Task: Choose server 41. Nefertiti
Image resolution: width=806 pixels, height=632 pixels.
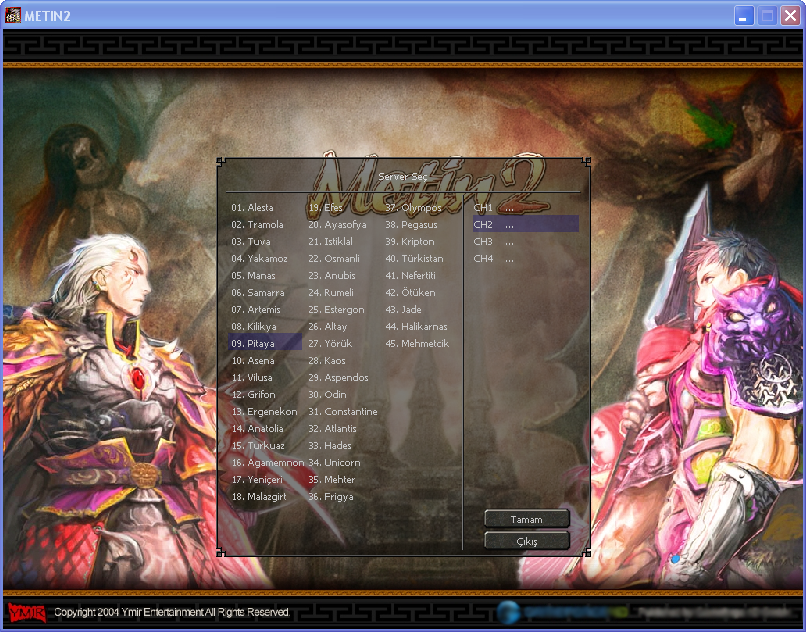Action: click(410, 276)
